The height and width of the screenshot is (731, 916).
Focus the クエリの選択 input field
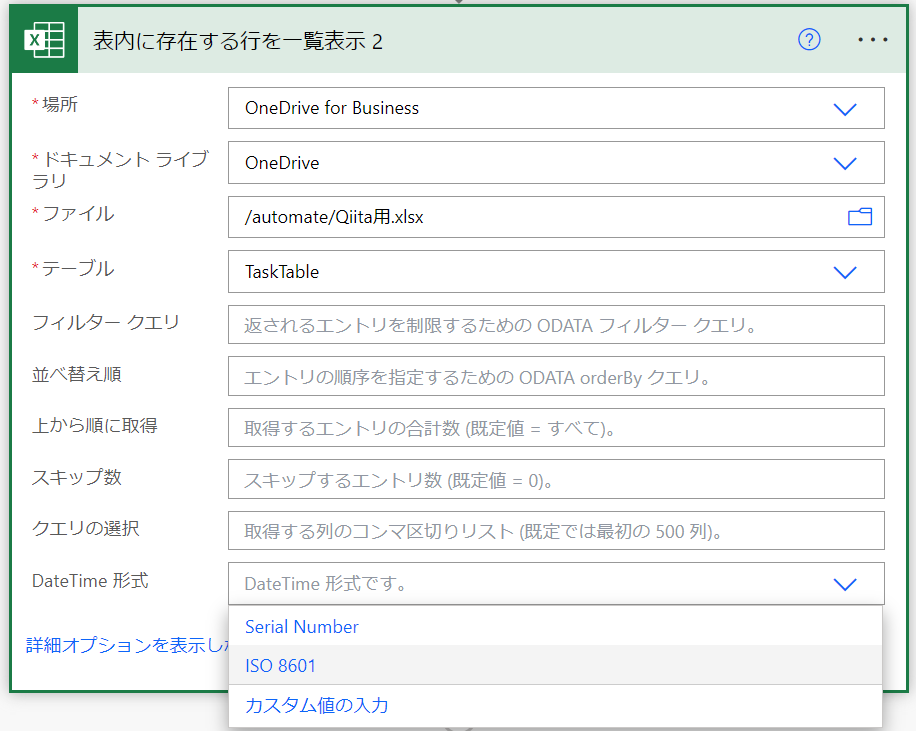pyautogui.click(x=556, y=531)
